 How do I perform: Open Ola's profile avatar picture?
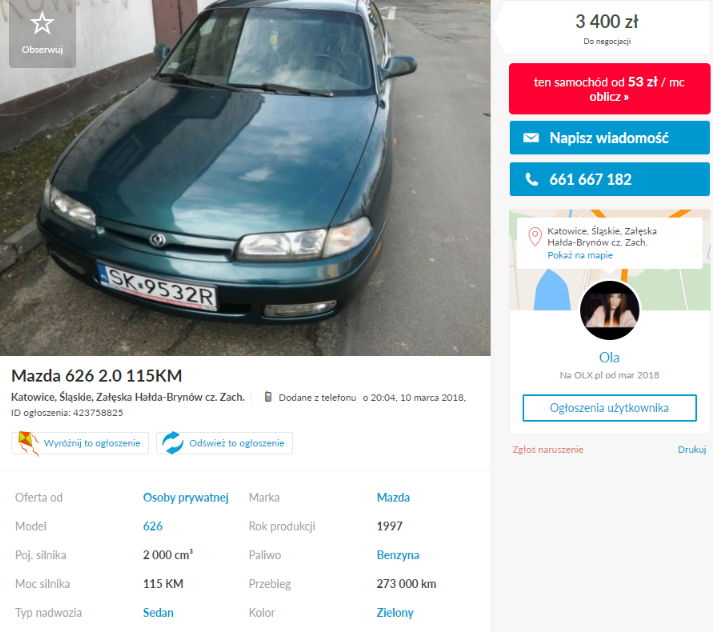coord(609,310)
